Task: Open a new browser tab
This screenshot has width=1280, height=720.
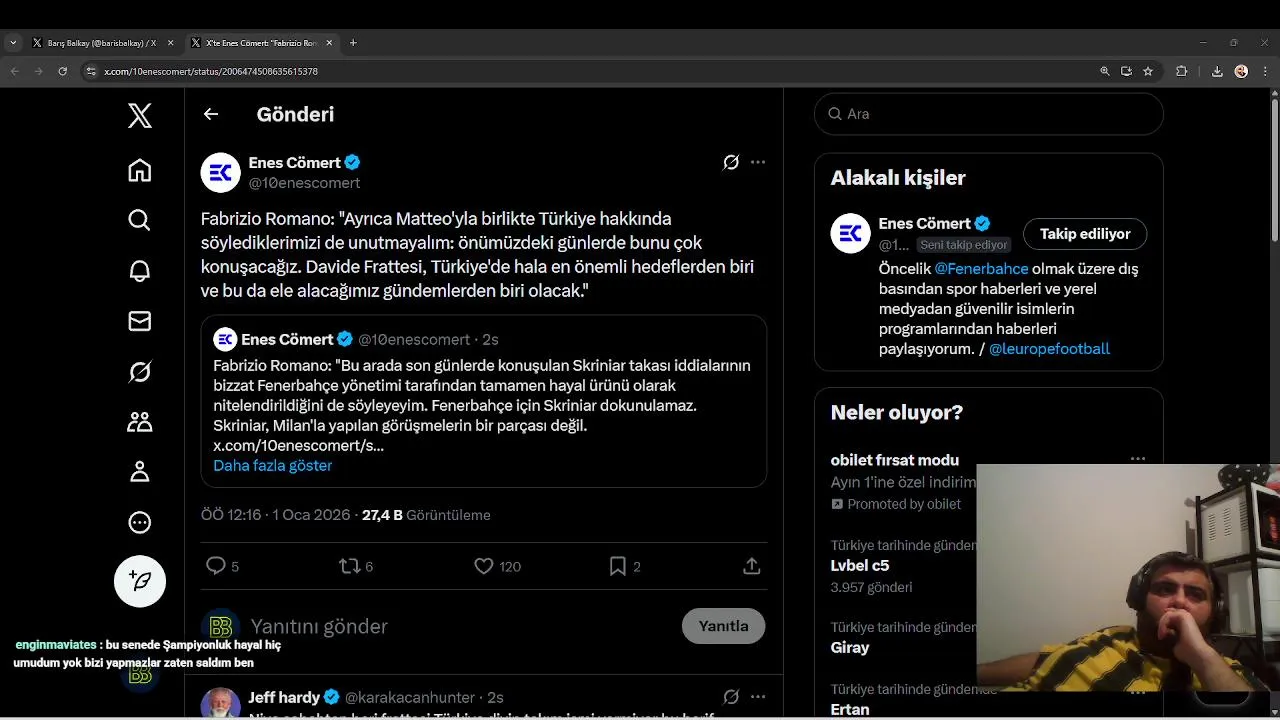Action: point(353,43)
